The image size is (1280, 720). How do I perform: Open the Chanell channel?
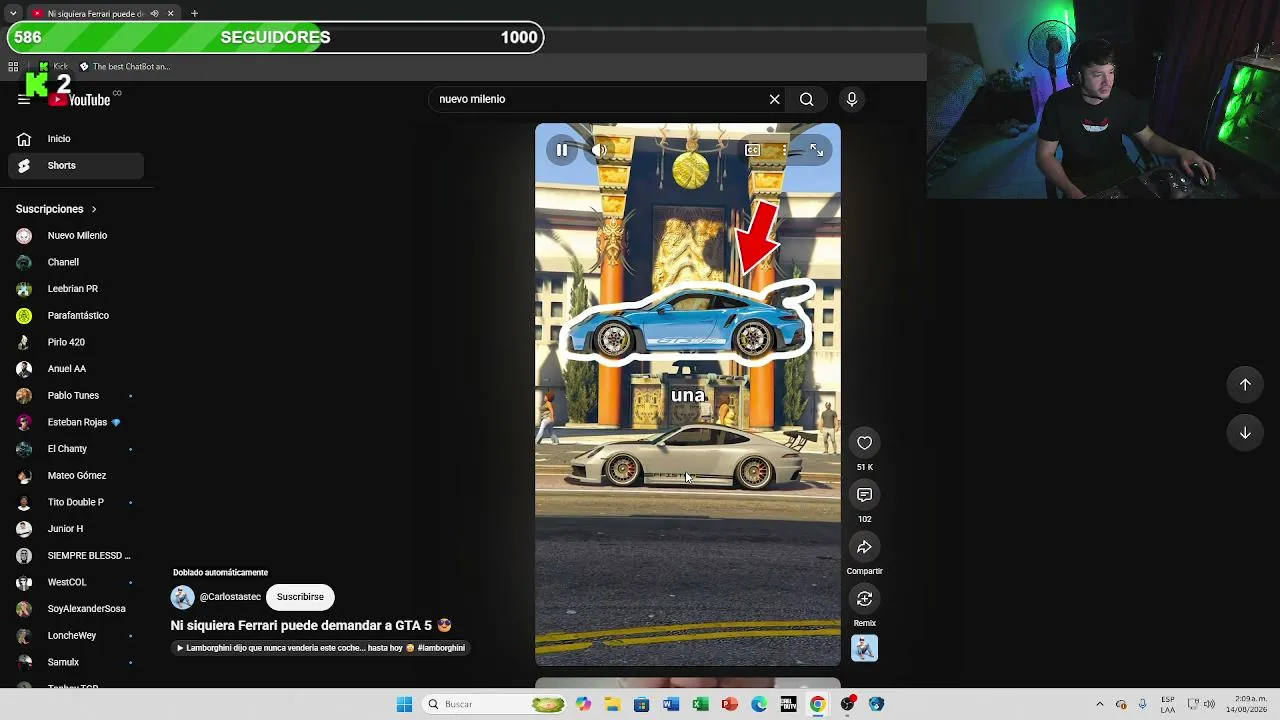(x=76, y=262)
